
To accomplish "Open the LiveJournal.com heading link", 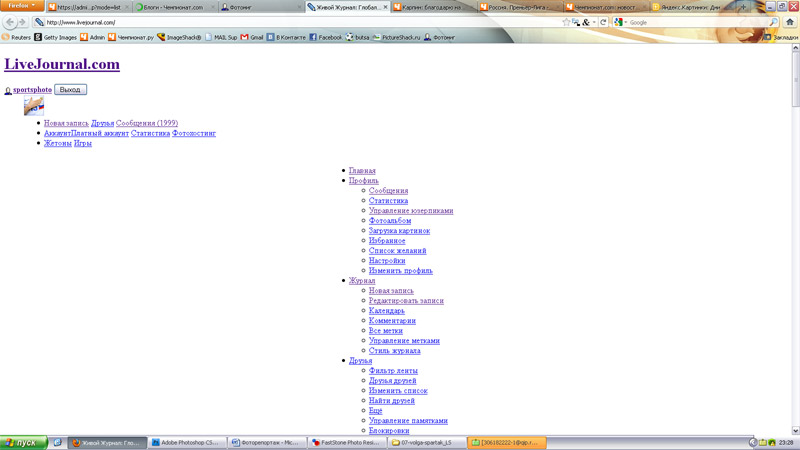I will click(62, 64).
